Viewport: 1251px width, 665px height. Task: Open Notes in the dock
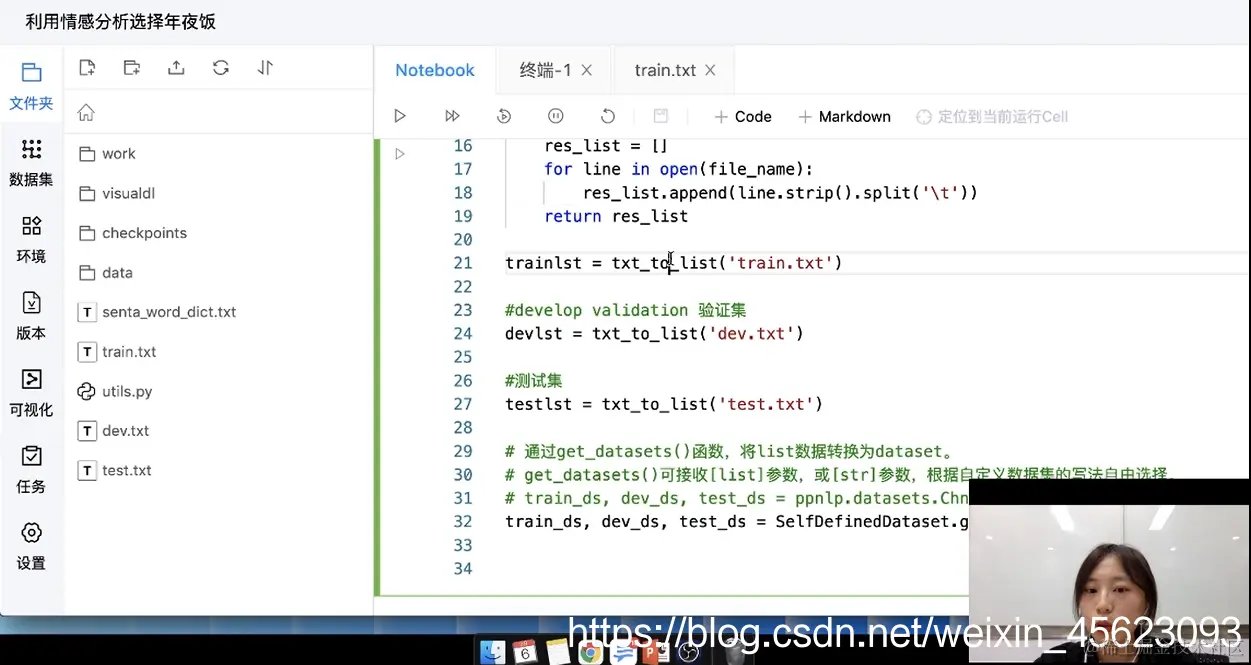click(558, 653)
